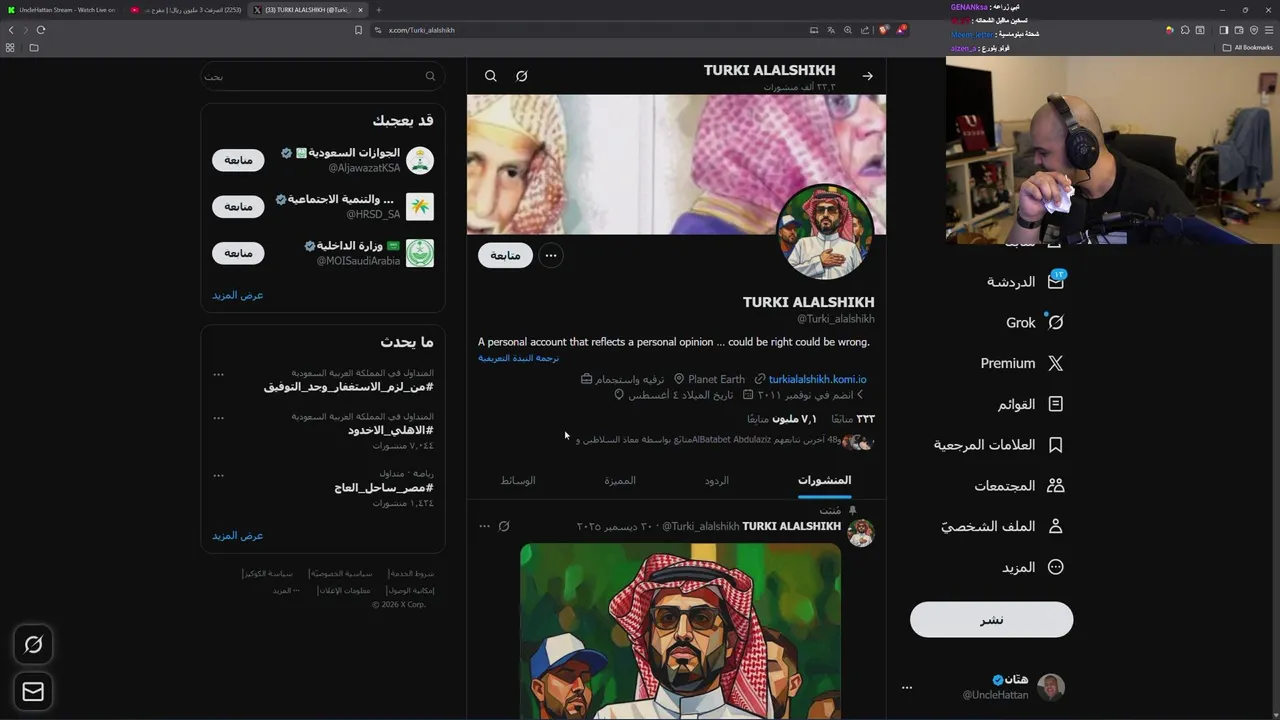Open the Lists (القوائم) icon in sidebar
The width and height of the screenshot is (1280, 720).
tap(1055, 404)
